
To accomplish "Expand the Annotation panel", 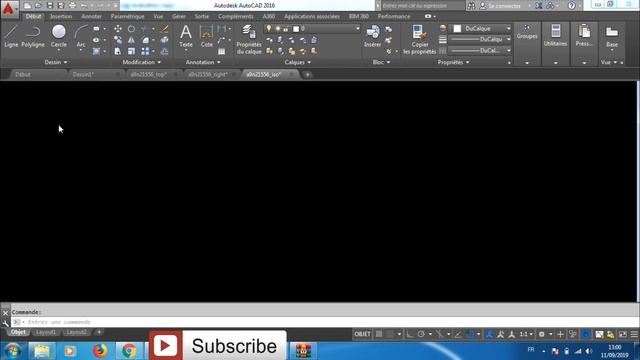I will [x=203, y=62].
